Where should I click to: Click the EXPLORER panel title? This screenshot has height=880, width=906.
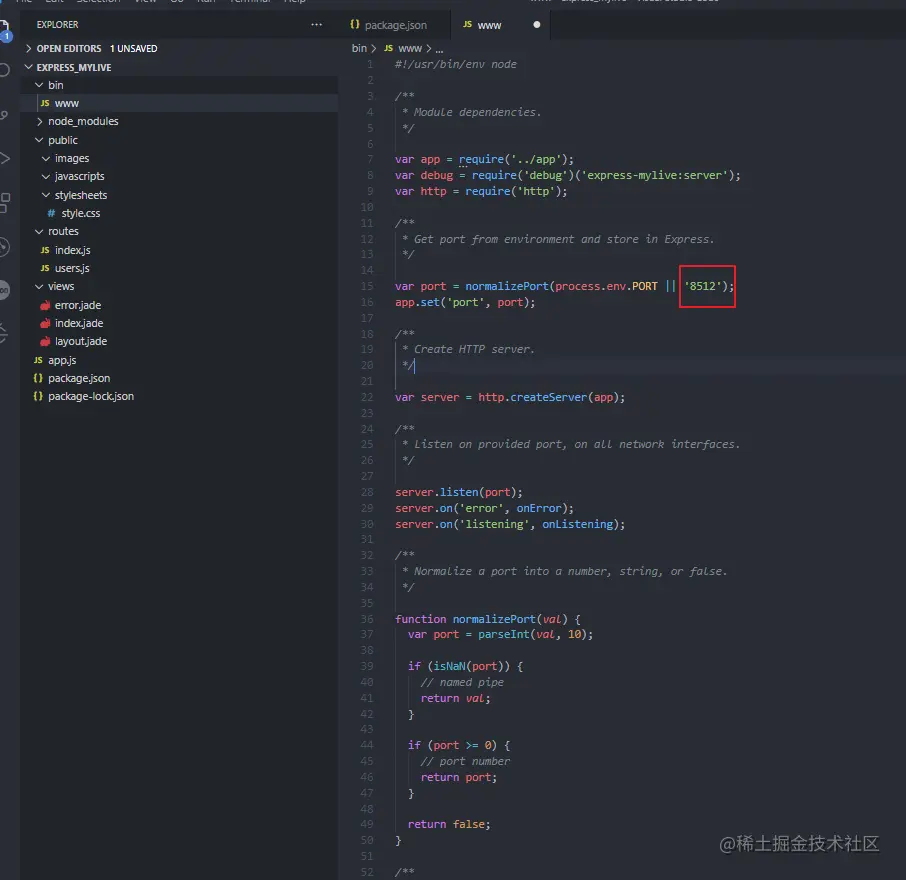57,24
